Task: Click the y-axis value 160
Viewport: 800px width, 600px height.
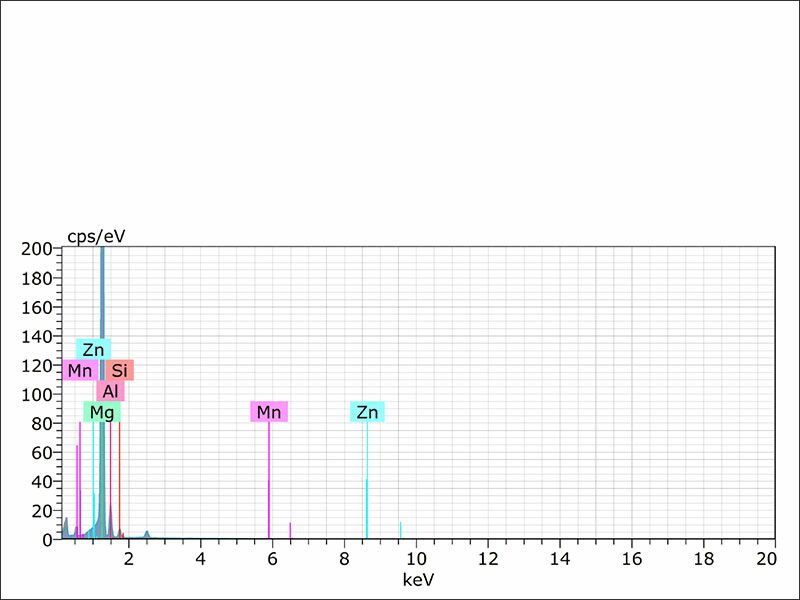Action: (x=37, y=307)
